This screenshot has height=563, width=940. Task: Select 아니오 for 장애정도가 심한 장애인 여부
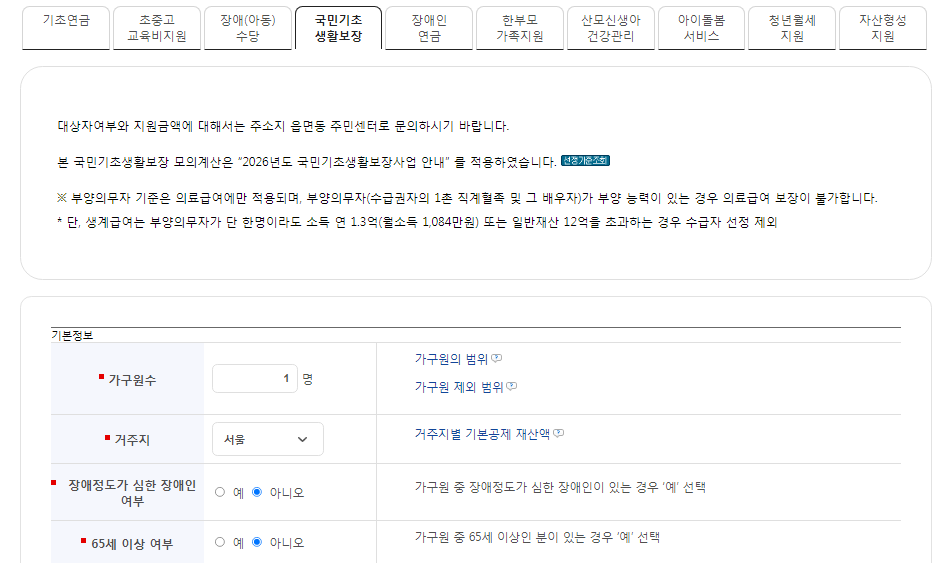[x=257, y=492]
